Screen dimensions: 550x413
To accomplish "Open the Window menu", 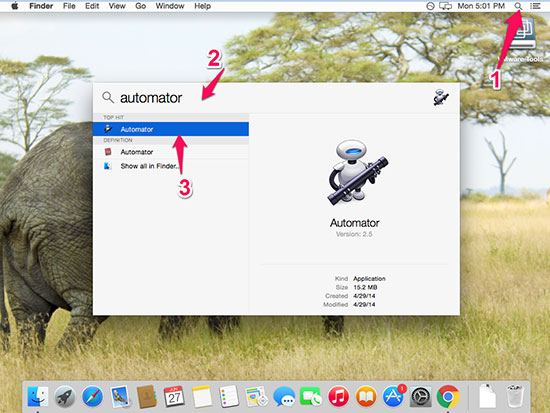I will tap(170, 6).
